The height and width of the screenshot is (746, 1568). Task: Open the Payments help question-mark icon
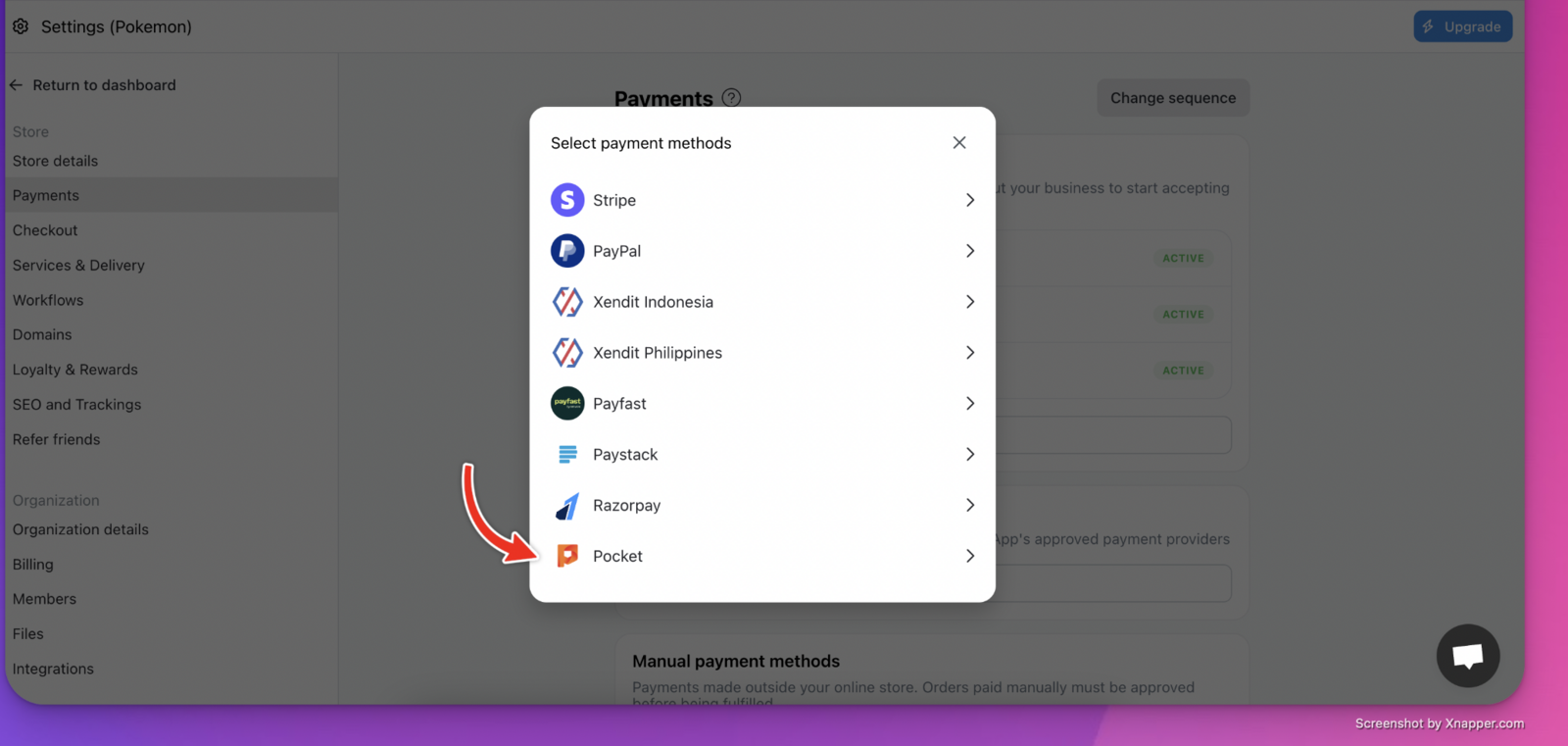pyautogui.click(x=731, y=98)
